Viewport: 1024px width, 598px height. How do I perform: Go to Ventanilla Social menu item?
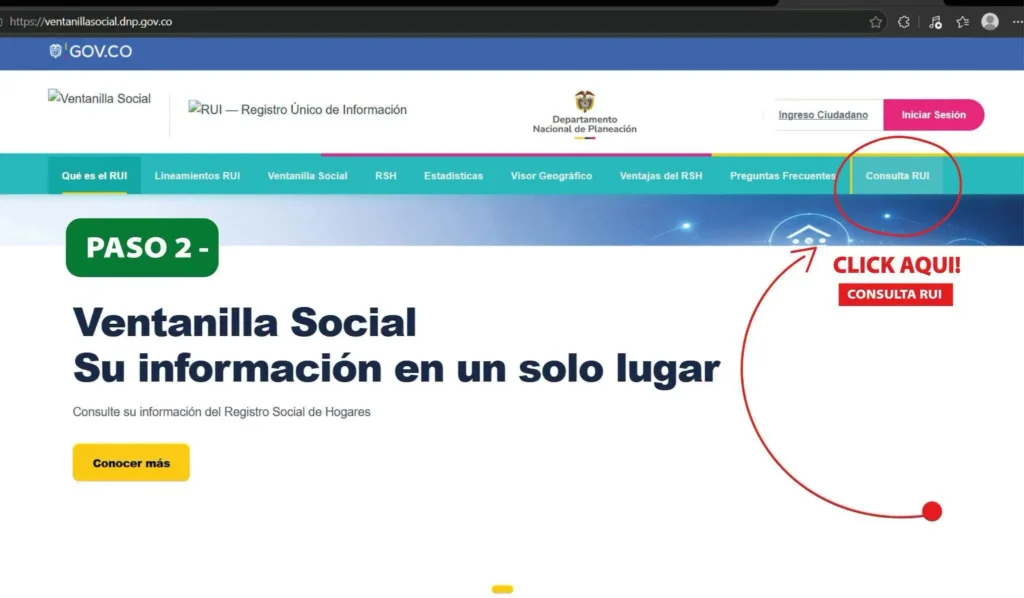pos(308,176)
